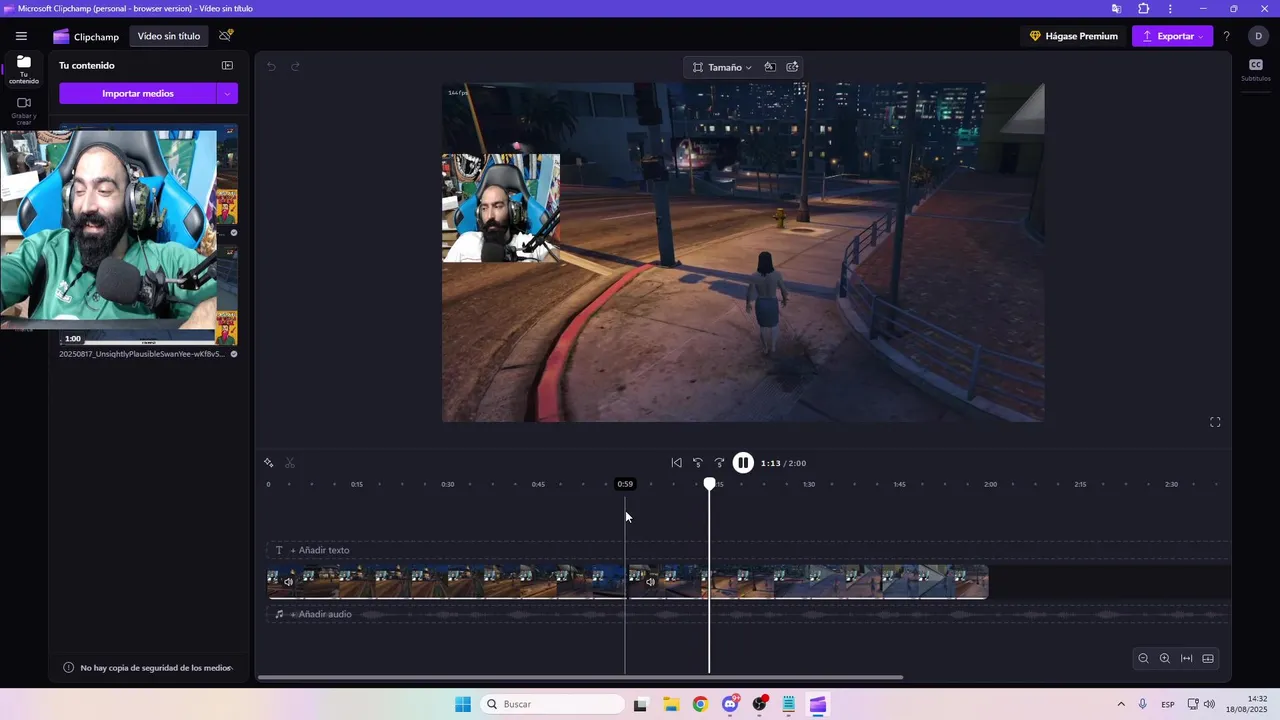Click the video preview canvas
Image resolution: width=1280 pixels, height=720 pixels.
743,252
